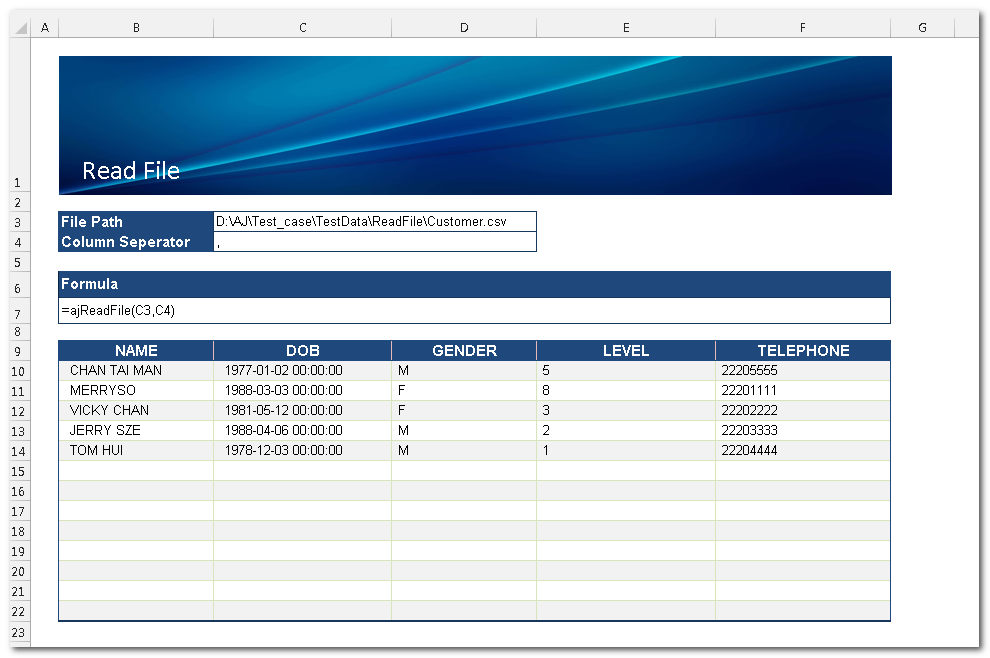
Task: Select column G header
Action: tap(922, 28)
